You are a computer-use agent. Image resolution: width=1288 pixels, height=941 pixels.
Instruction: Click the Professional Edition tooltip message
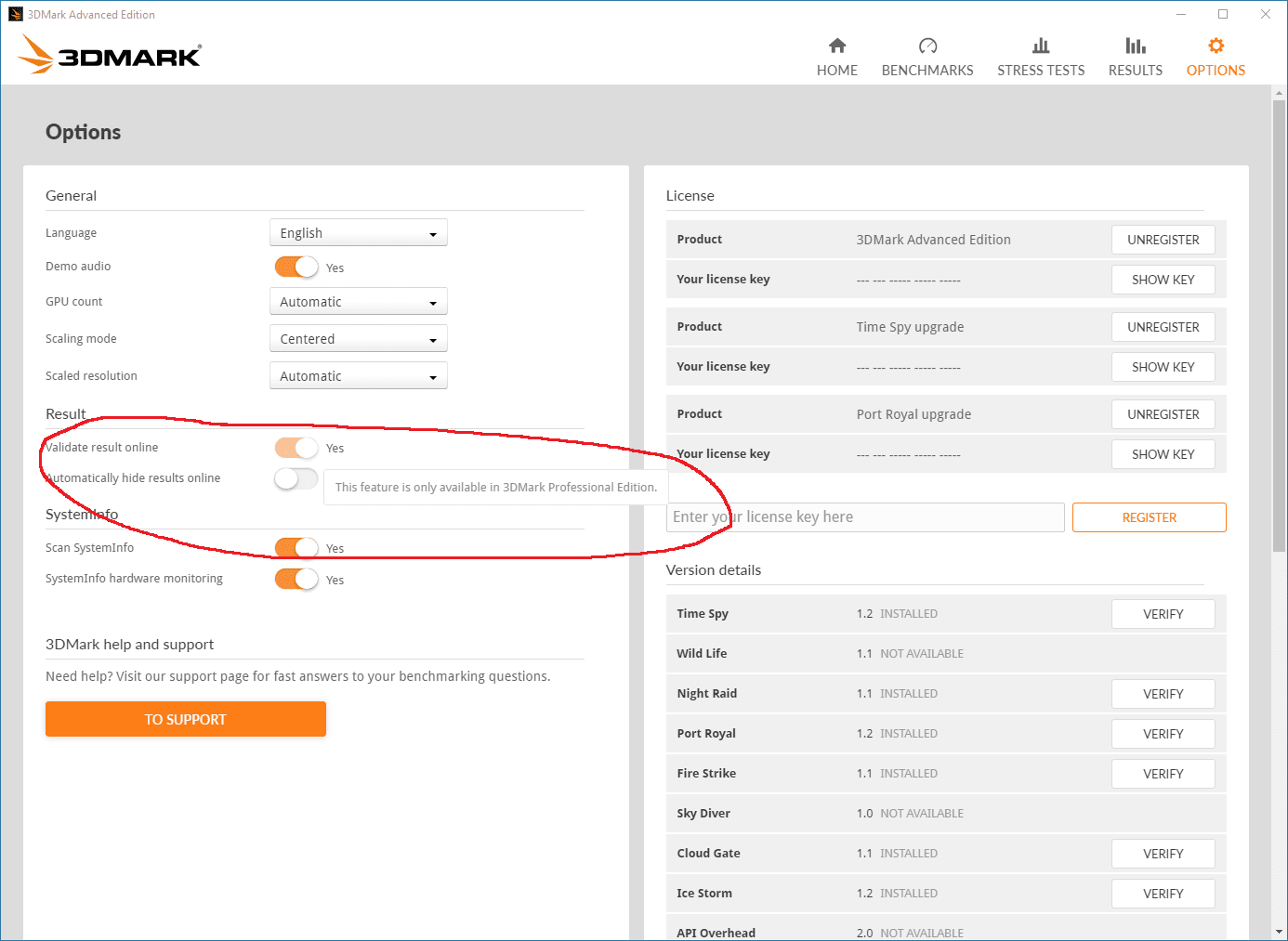(x=496, y=487)
